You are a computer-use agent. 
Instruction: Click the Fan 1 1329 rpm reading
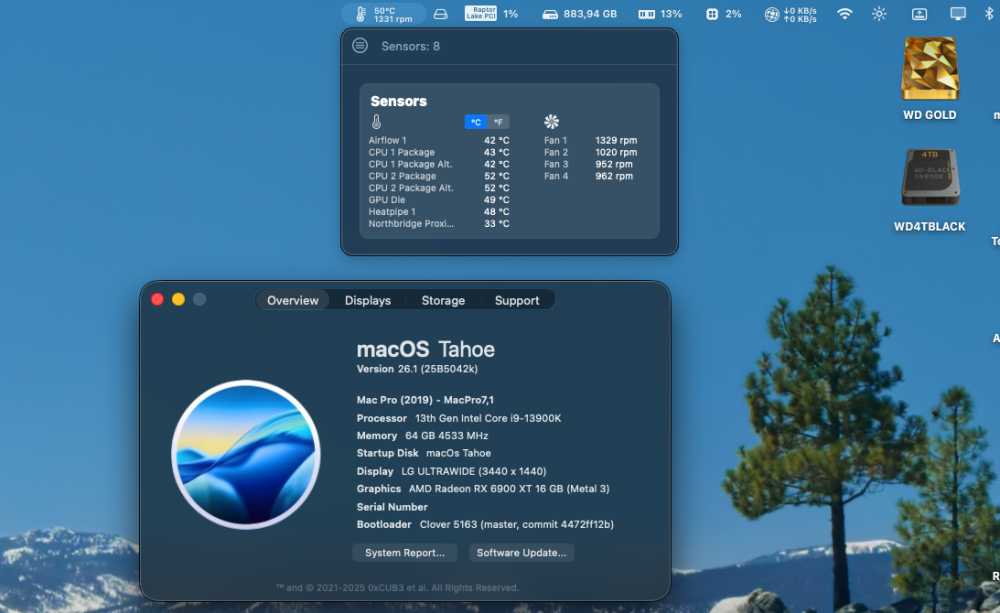(x=591, y=140)
